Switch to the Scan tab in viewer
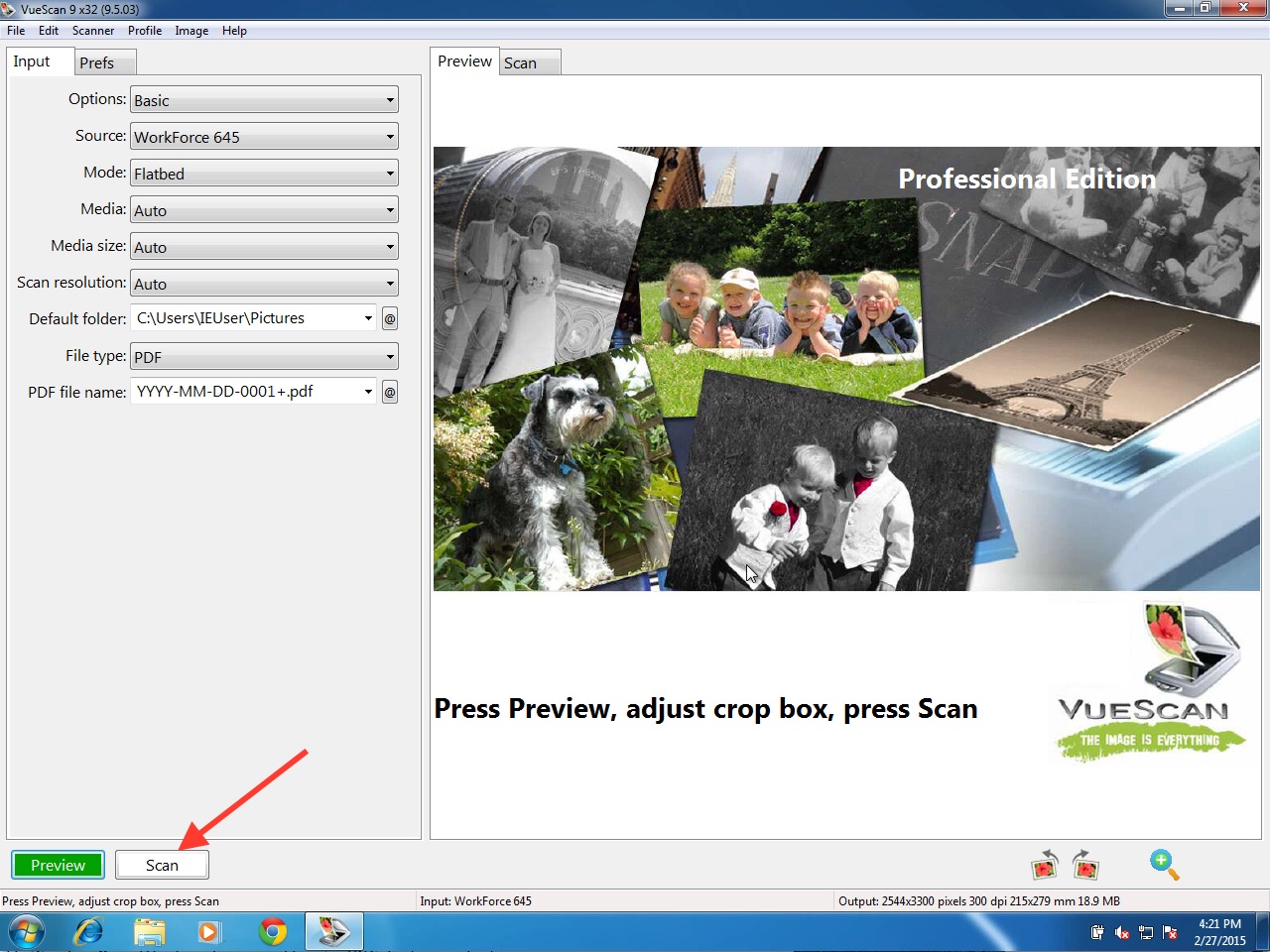 (521, 62)
